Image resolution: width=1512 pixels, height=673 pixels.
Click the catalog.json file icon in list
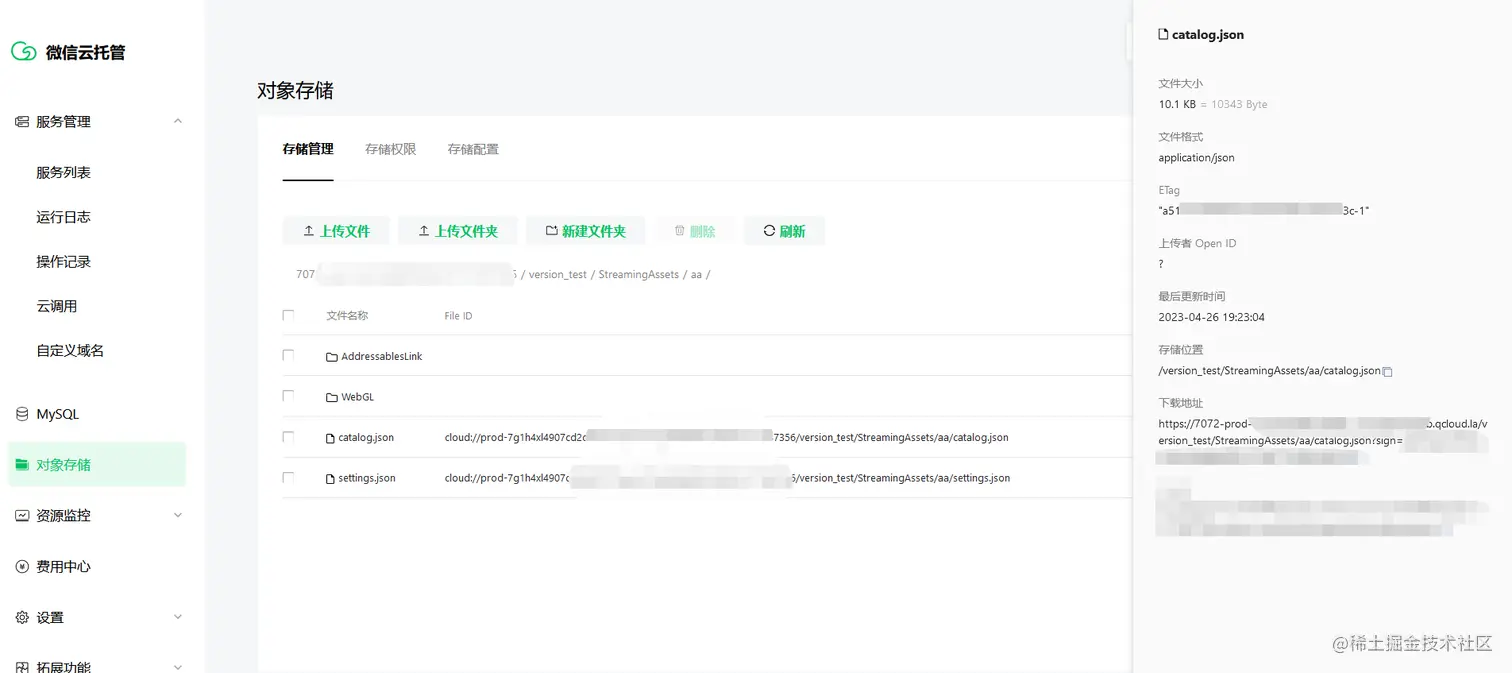click(x=331, y=438)
